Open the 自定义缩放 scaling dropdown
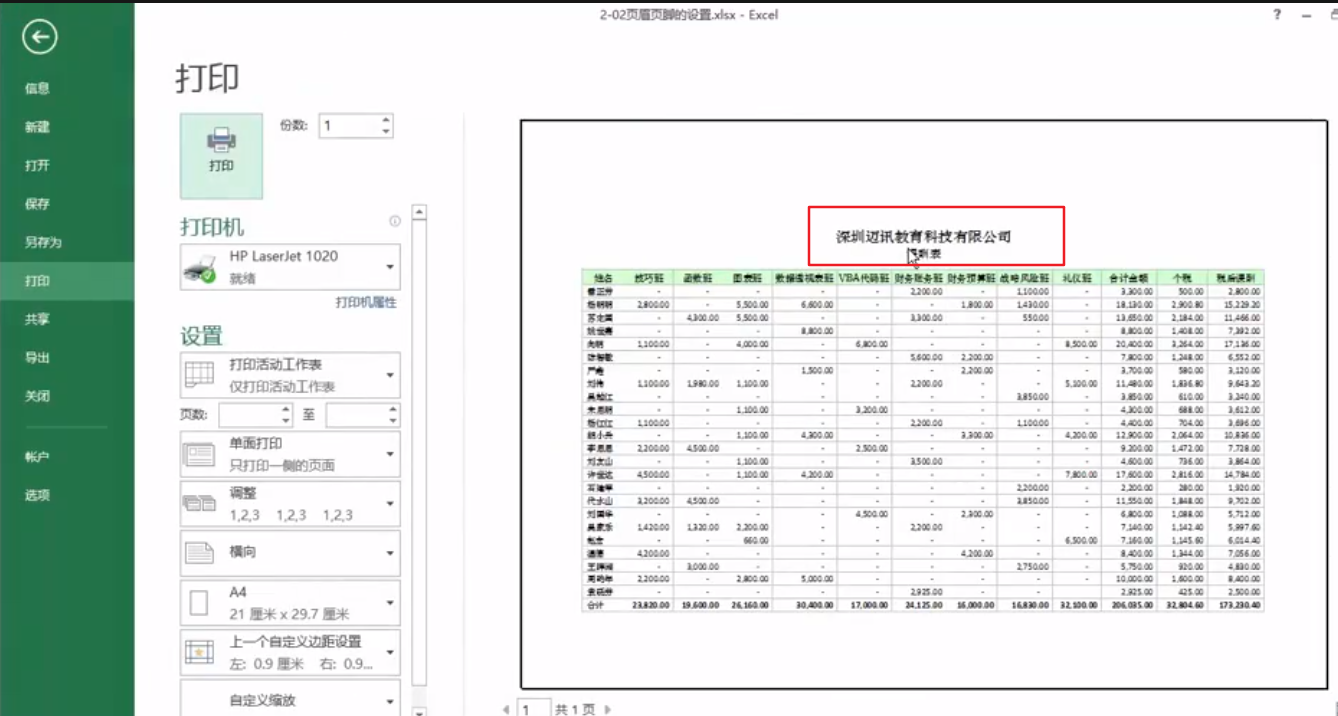Viewport: 1338px width, 716px height. click(x=290, y=697)
